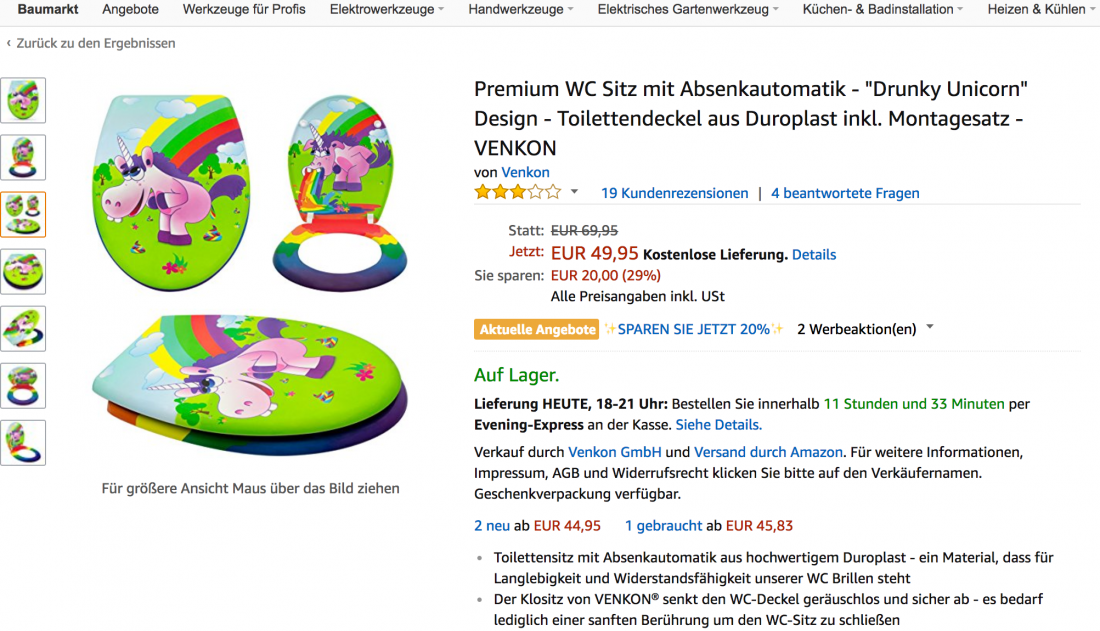The width and height of the screenshot is (1100, 631).
Task: Select the second product thumbnail image
Action: 23,157
